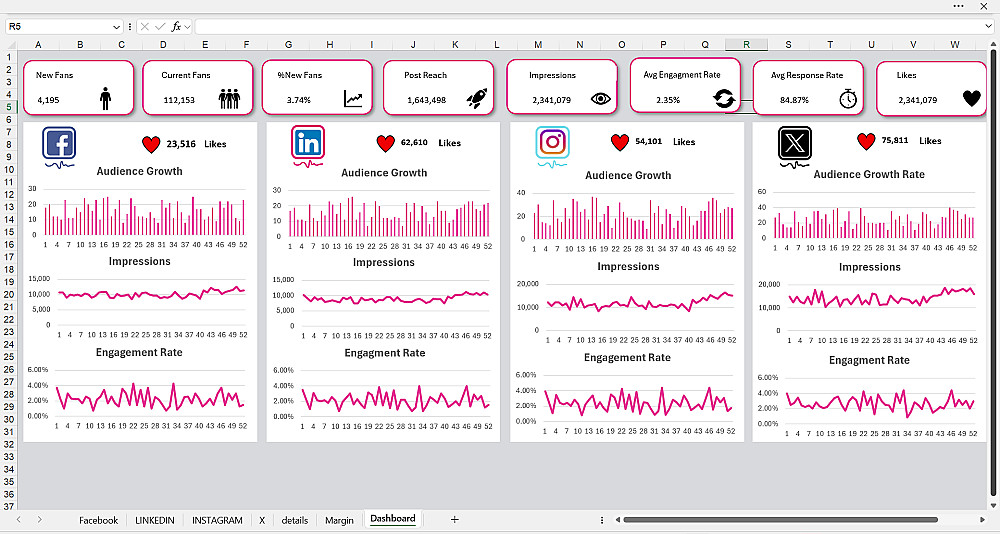Switch to the X sheet tab

262,520
